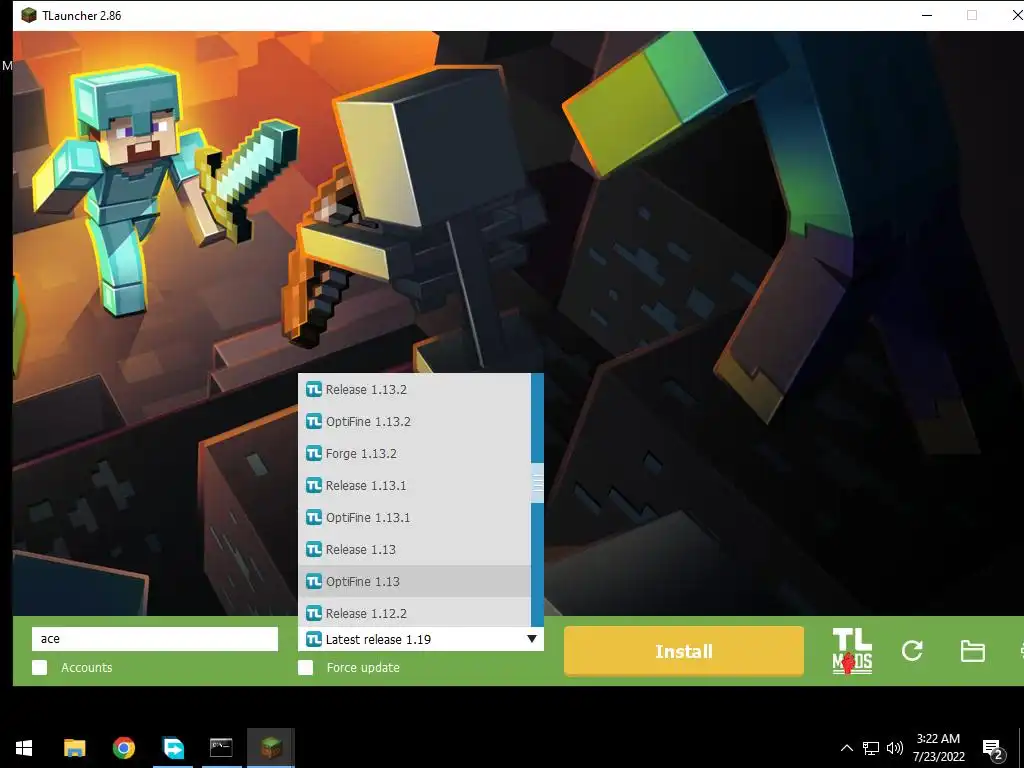
Task: Click the TLauncher taskbar icon
Action: (270, 748)
